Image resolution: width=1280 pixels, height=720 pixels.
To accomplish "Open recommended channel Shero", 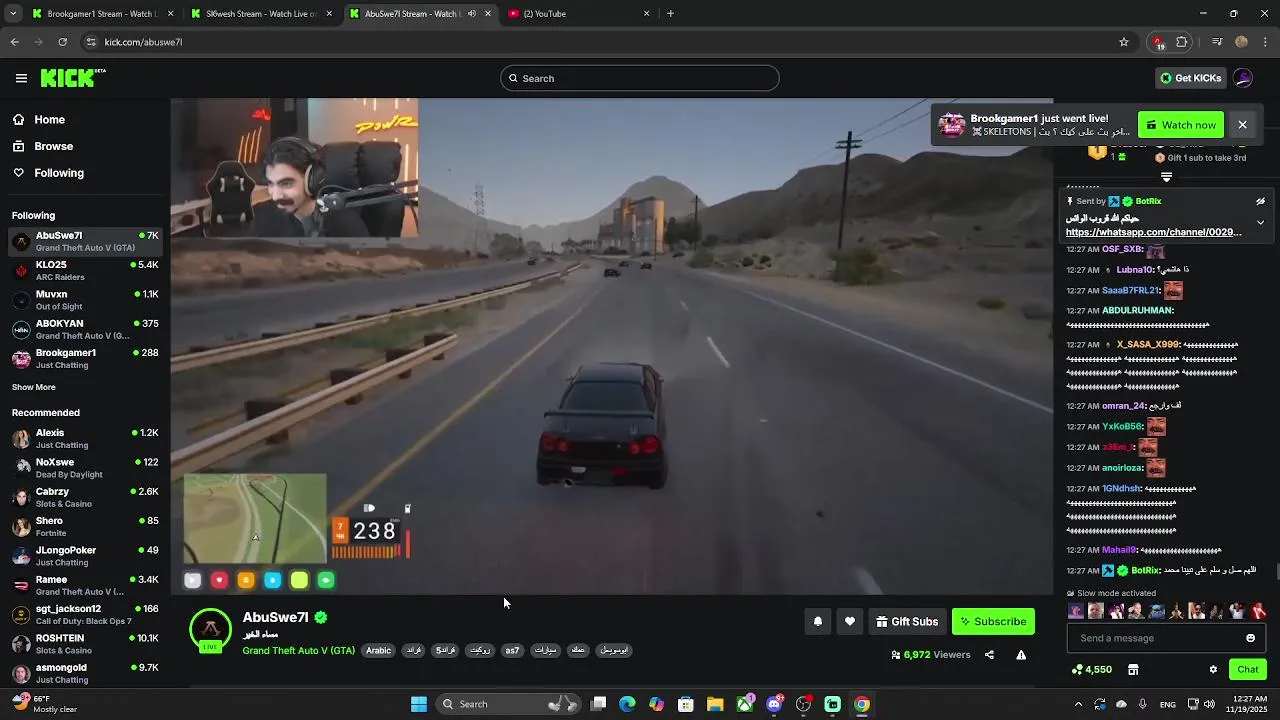I will pyautogui.click(x=85, y=526).
